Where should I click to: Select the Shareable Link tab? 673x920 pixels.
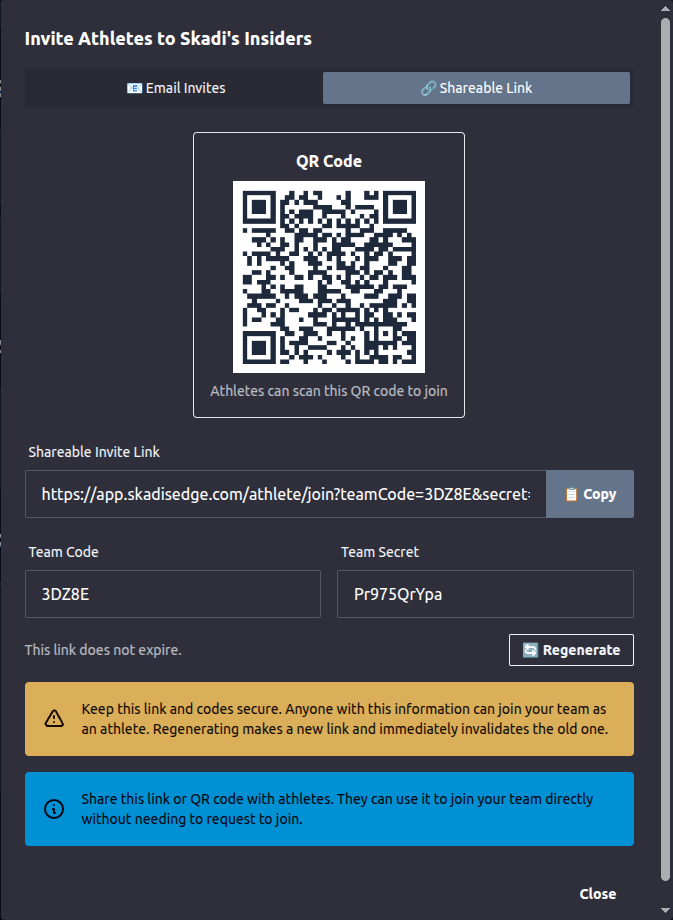coord(476,88)
